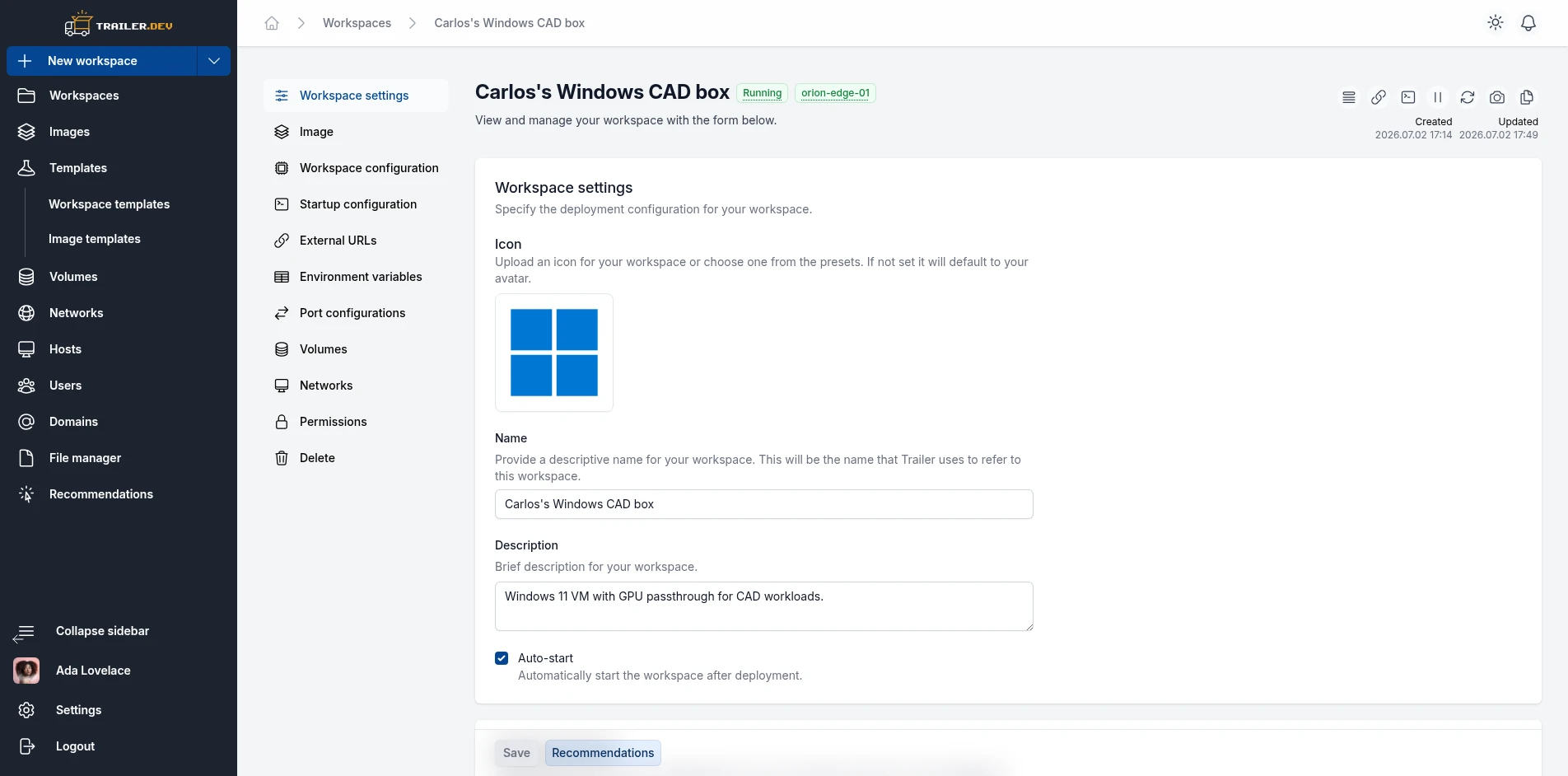Screen dimensions: 1568x776
Task: Open the workspace logs icon
Action: click(x=1349, y=97)
